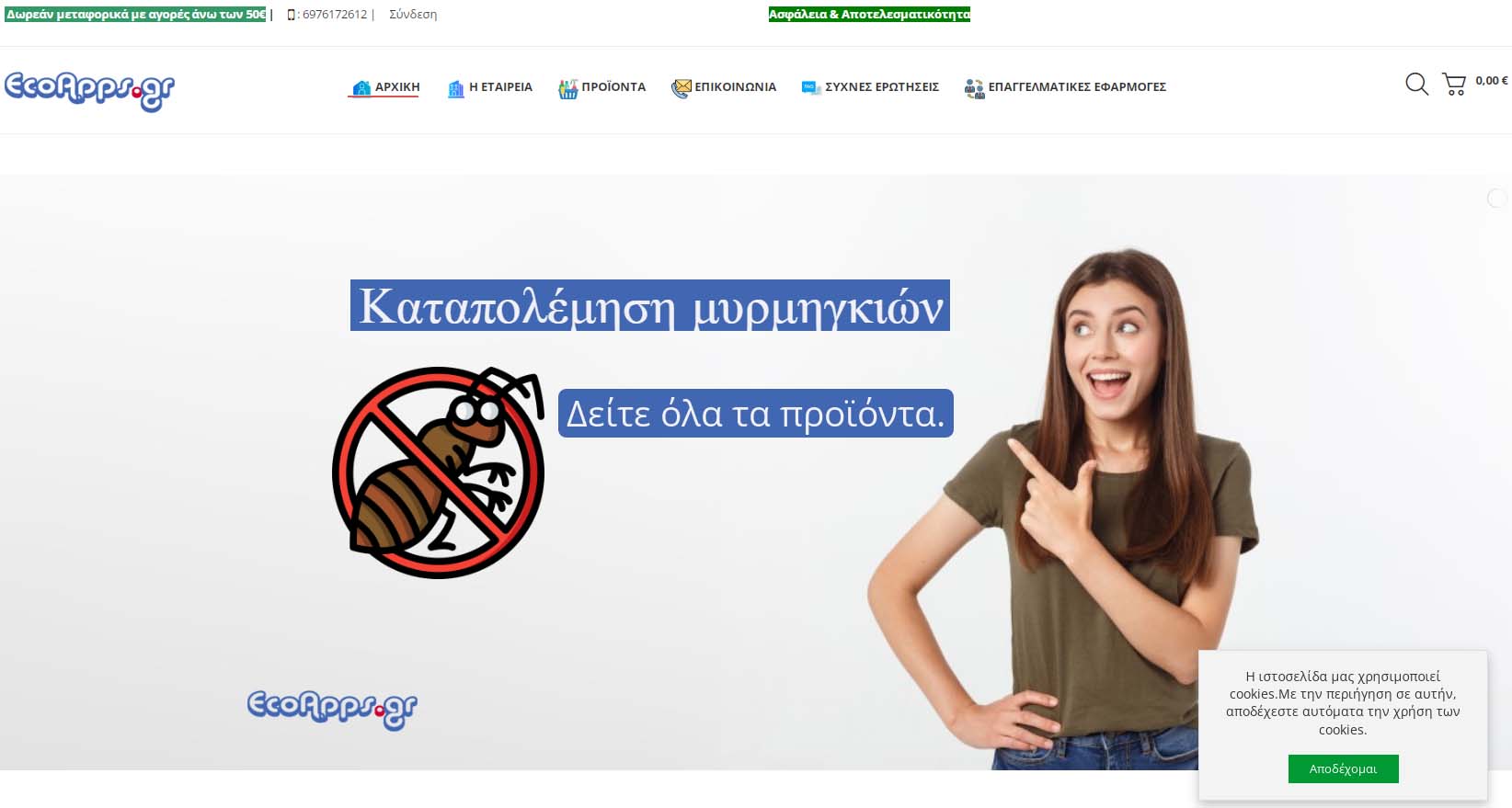Click the shopping basket icon beside ΠΡΟΪΟΝΤΑ
Image resolution: width=1512 pixels, height=808 pixels.
coord(567,88)
